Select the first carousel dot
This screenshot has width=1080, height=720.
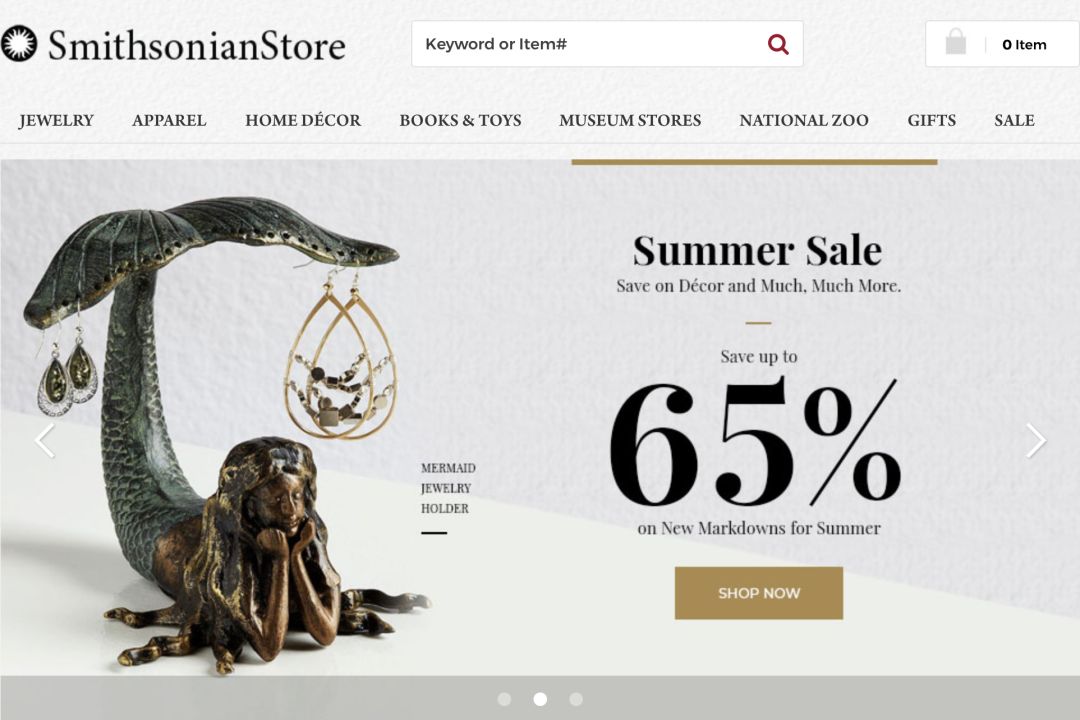[504, 699]
